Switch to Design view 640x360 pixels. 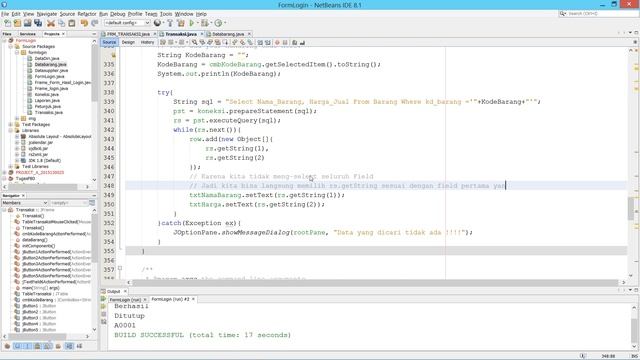coord(128,42)
